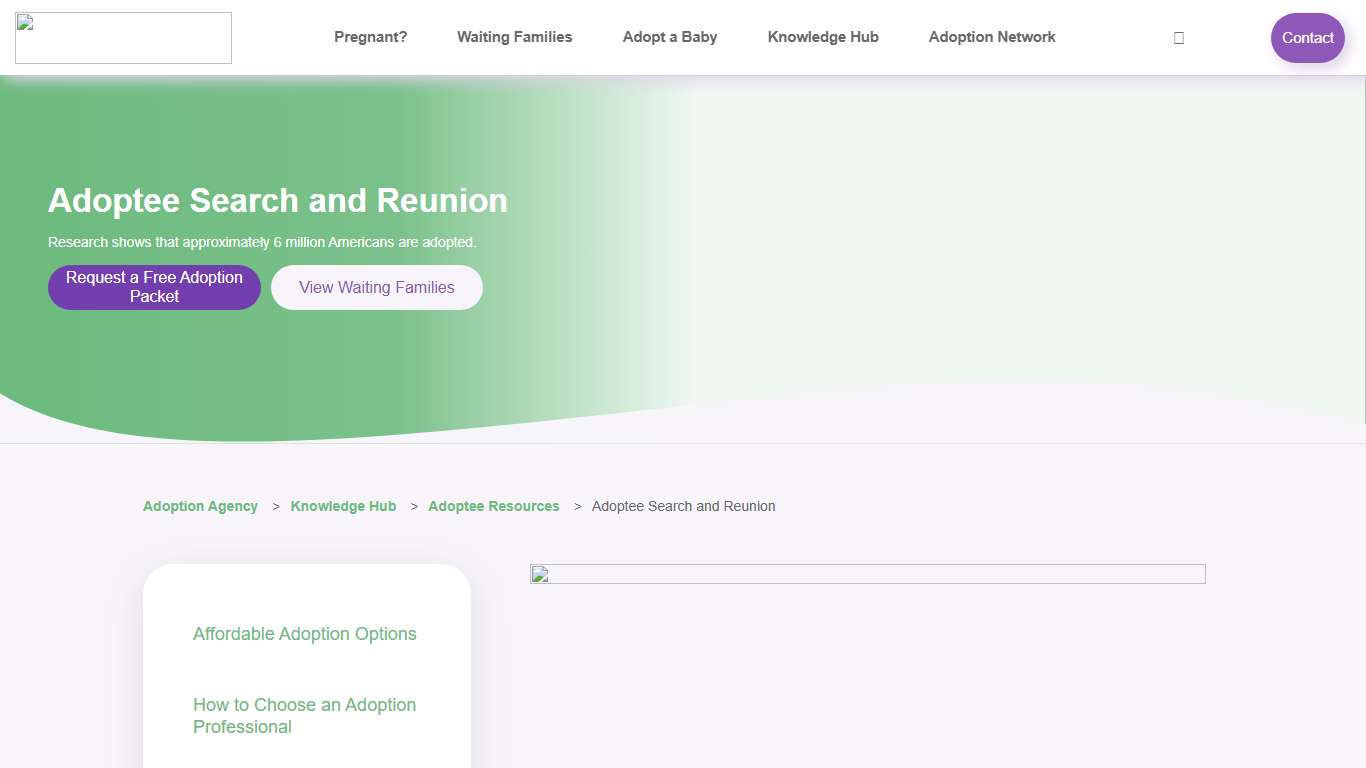Open Affordable Adoption Options in the sidebar
The height and width of the screenshot is (768, 1366).
pyautogui.click(x=304, y=634)
